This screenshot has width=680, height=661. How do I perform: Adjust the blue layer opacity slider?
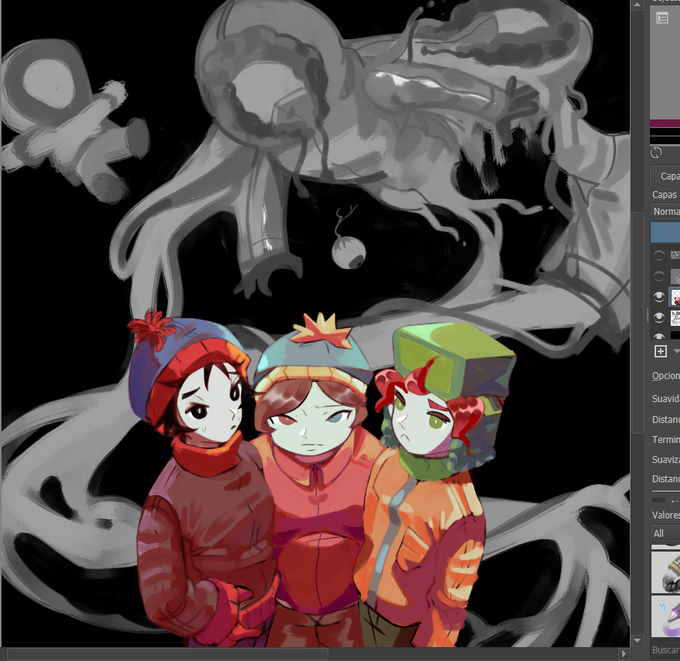point(666,232)
